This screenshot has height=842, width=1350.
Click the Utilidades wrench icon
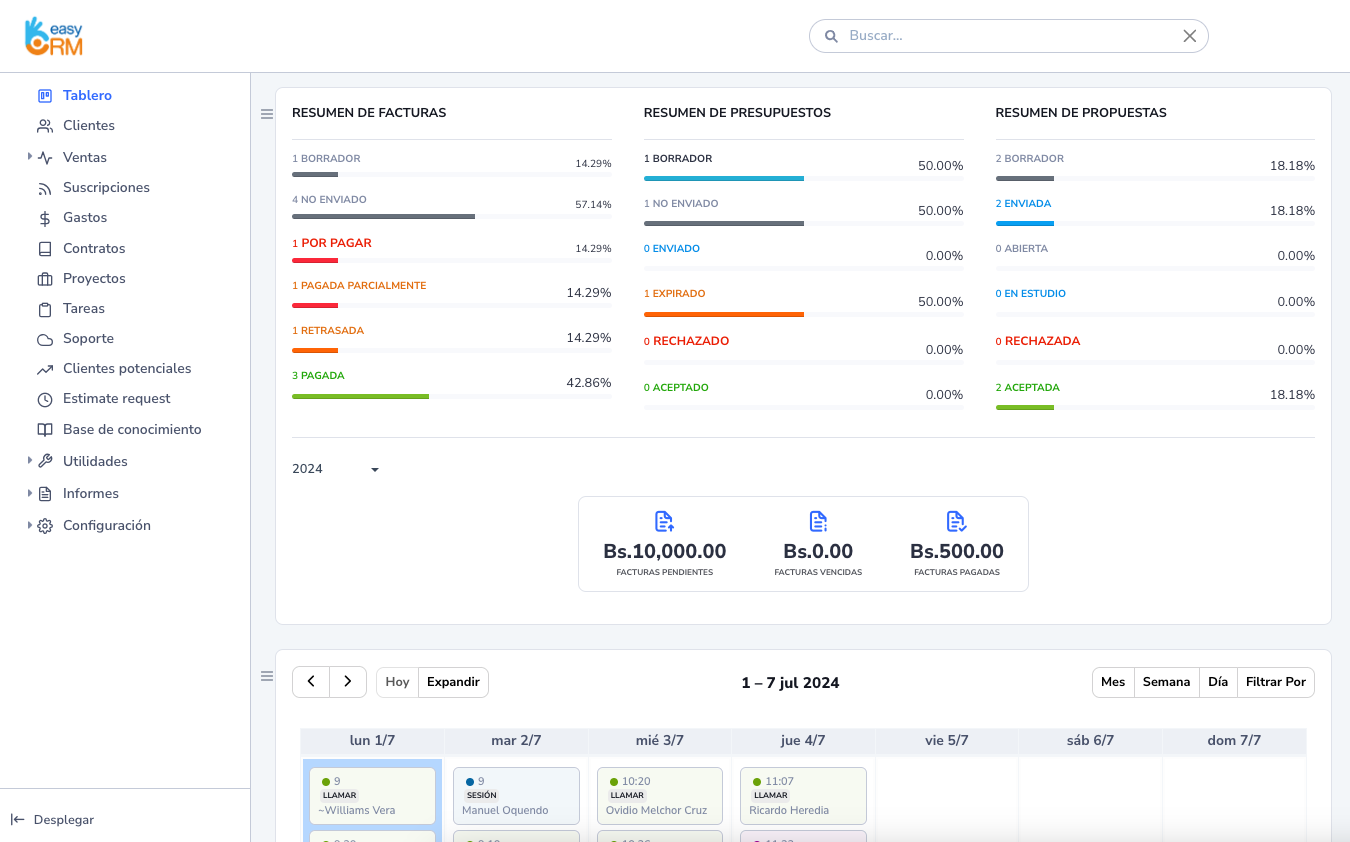point(45,462)
